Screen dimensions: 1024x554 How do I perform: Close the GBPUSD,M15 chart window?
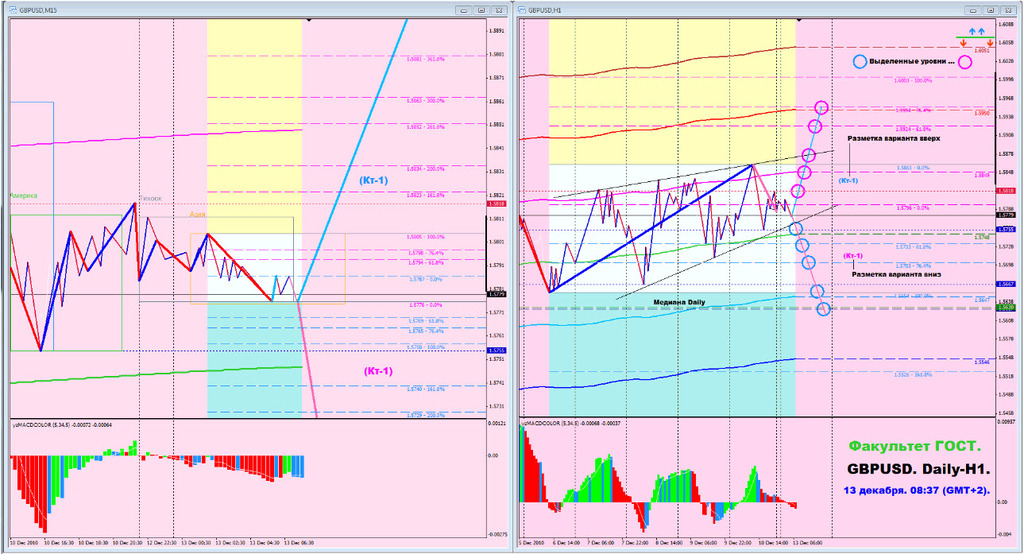[499, 10]
